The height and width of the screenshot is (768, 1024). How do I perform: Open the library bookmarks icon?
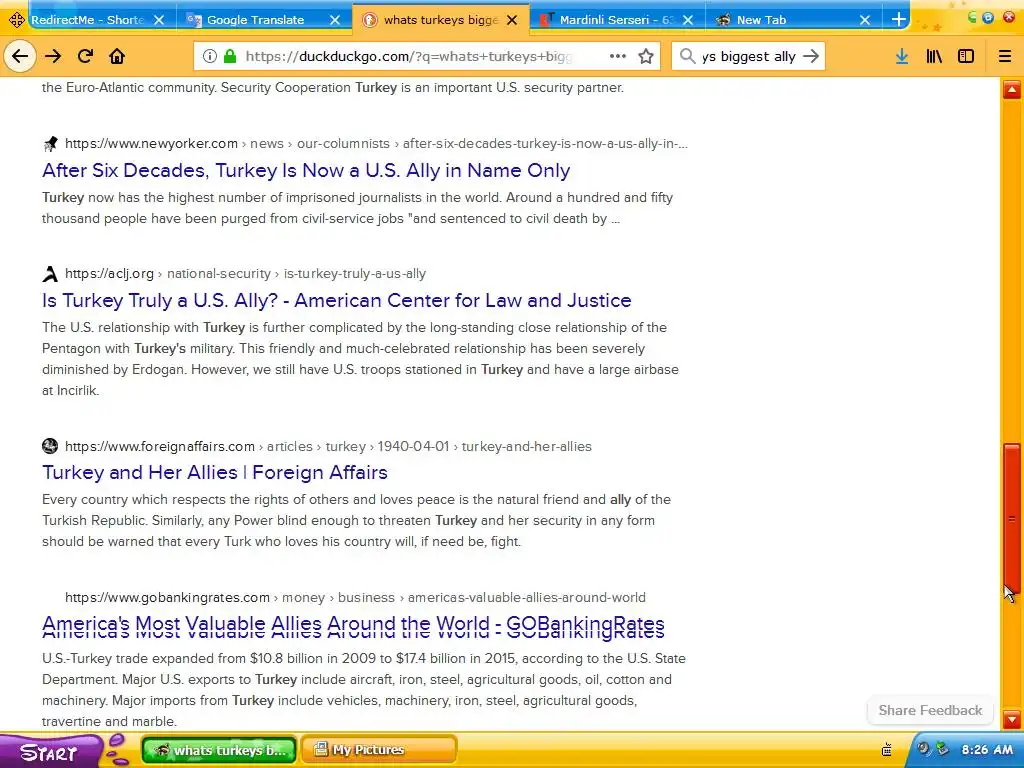(934, 56)
